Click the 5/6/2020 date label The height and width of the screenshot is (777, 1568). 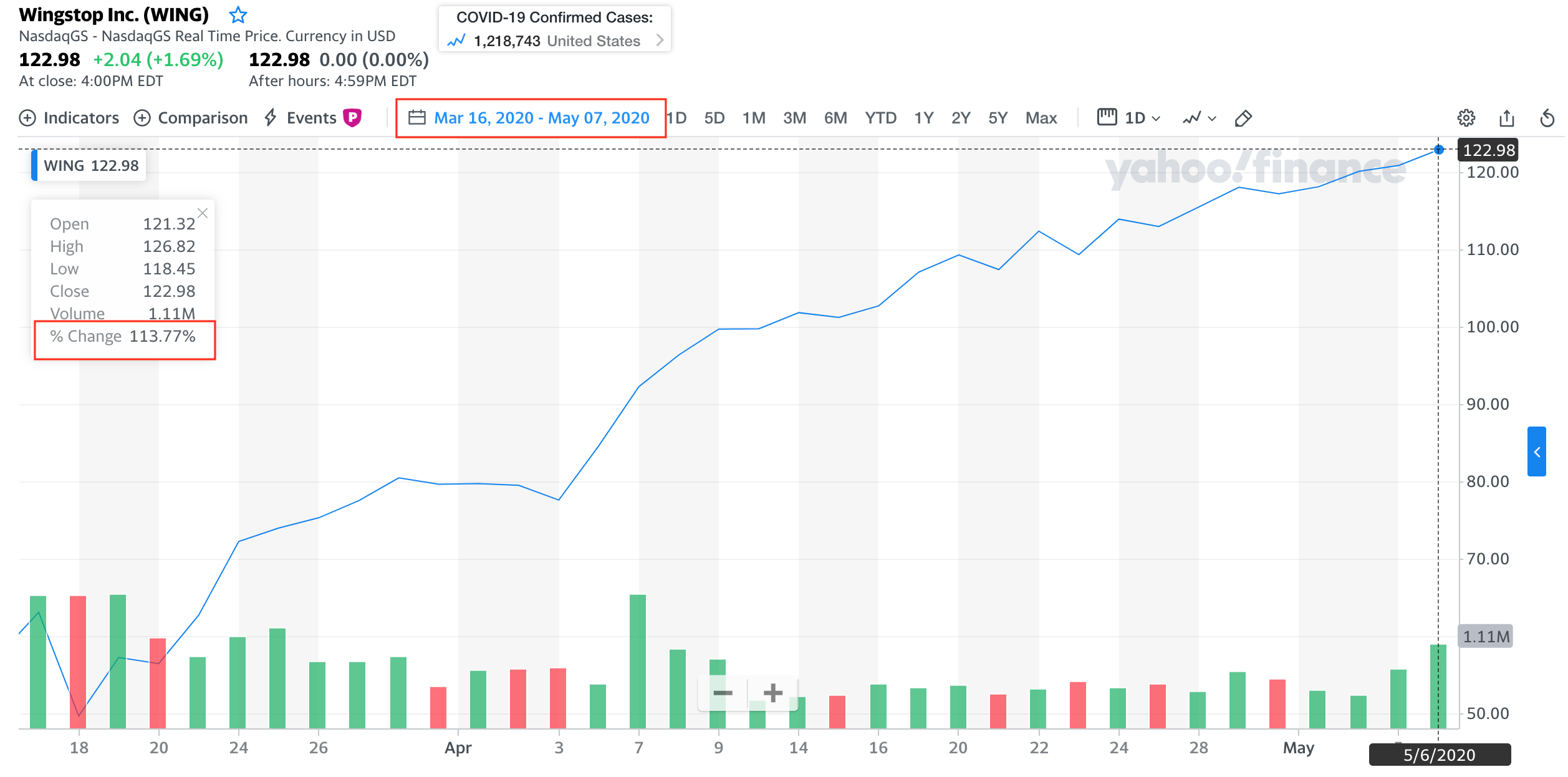(x=1440, y=755)
